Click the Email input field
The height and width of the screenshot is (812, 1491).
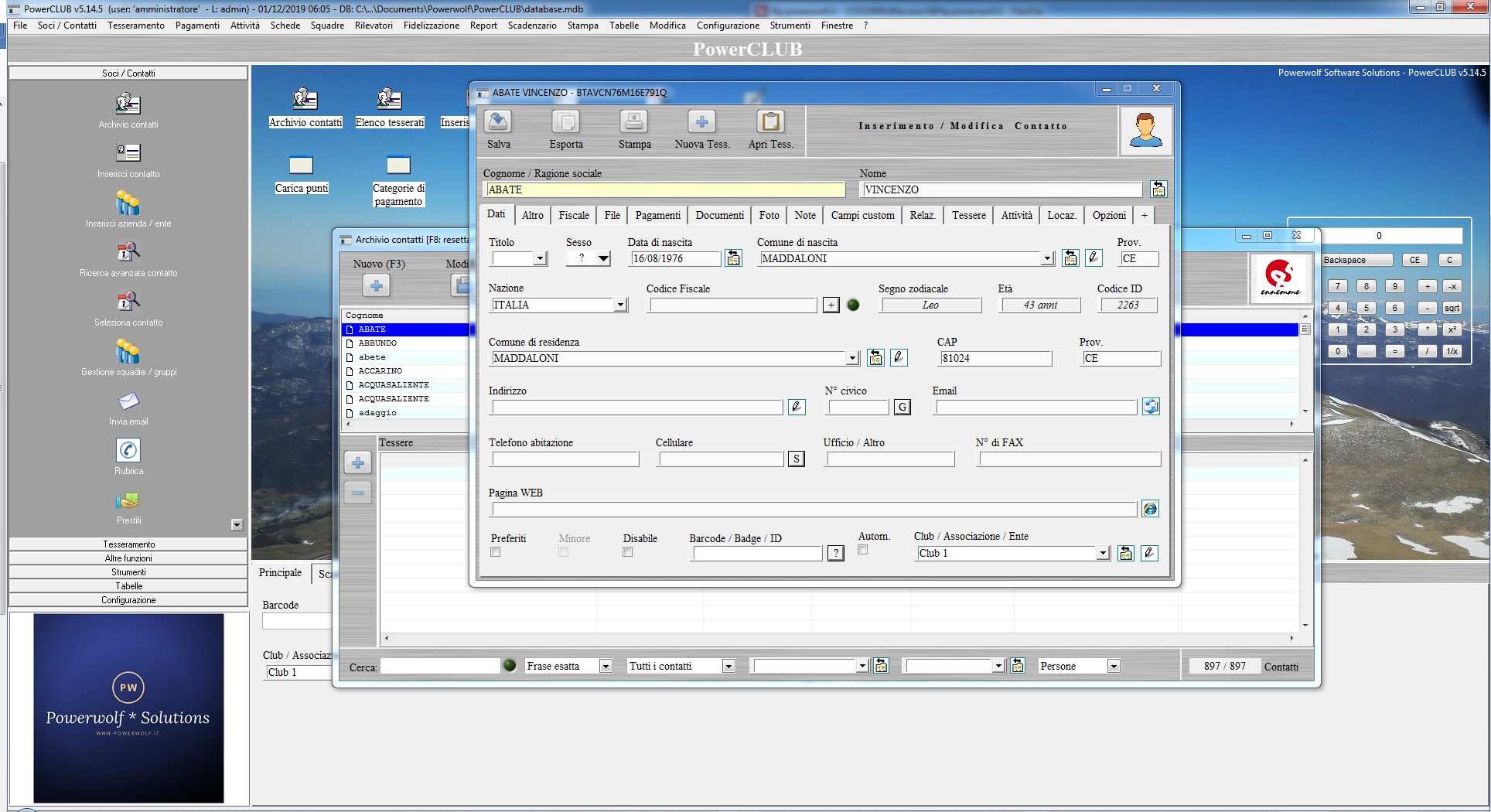pyautogui.click(x=1036, y=407)
